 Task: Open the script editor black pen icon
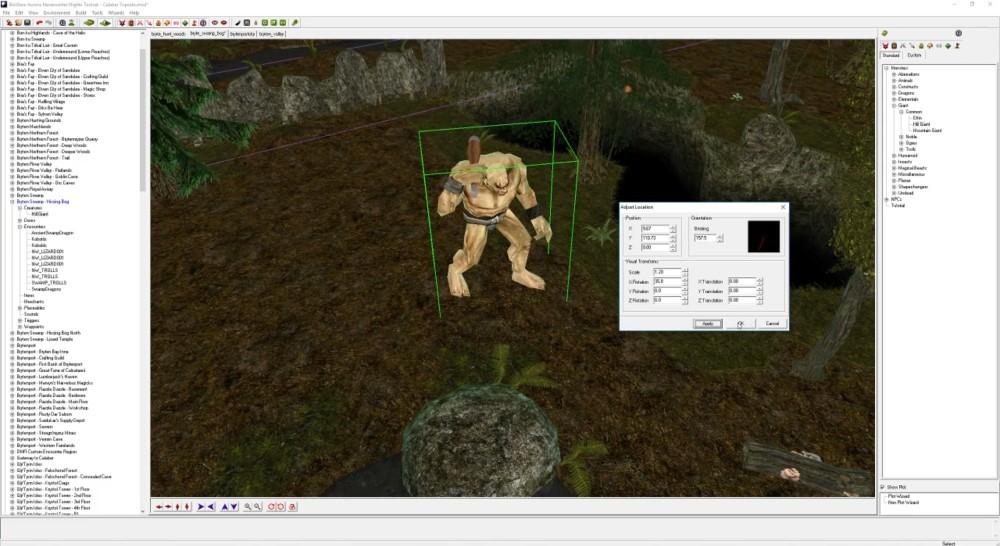237,23
